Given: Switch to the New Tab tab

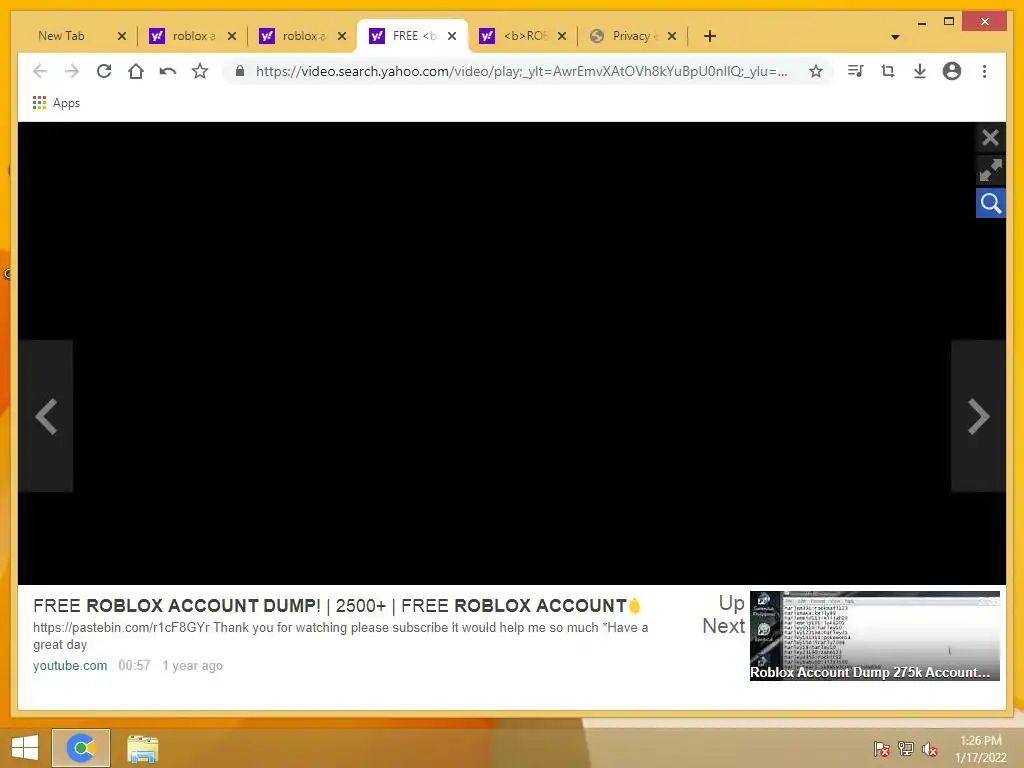Looking at the screenshot, I should pyautogui.click(x=61, y=36).
